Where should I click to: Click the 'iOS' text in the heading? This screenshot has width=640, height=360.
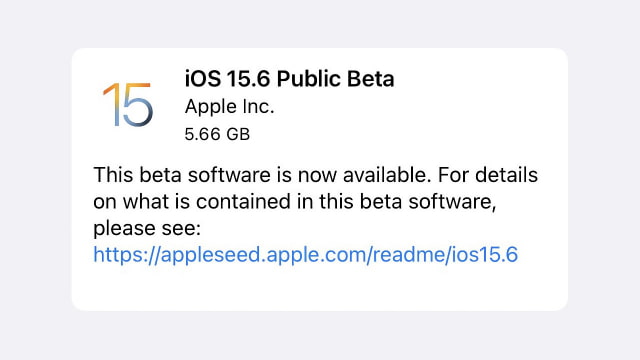[x=202, y=79]
